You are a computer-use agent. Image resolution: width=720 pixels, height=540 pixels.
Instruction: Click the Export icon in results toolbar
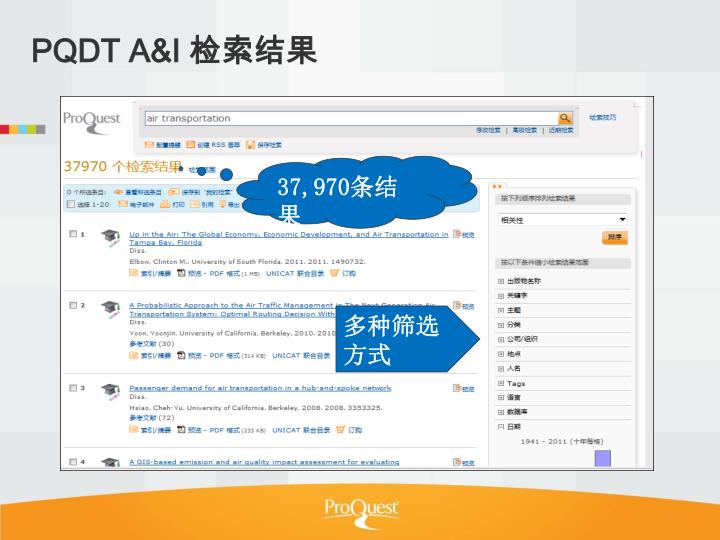point(222,204)
